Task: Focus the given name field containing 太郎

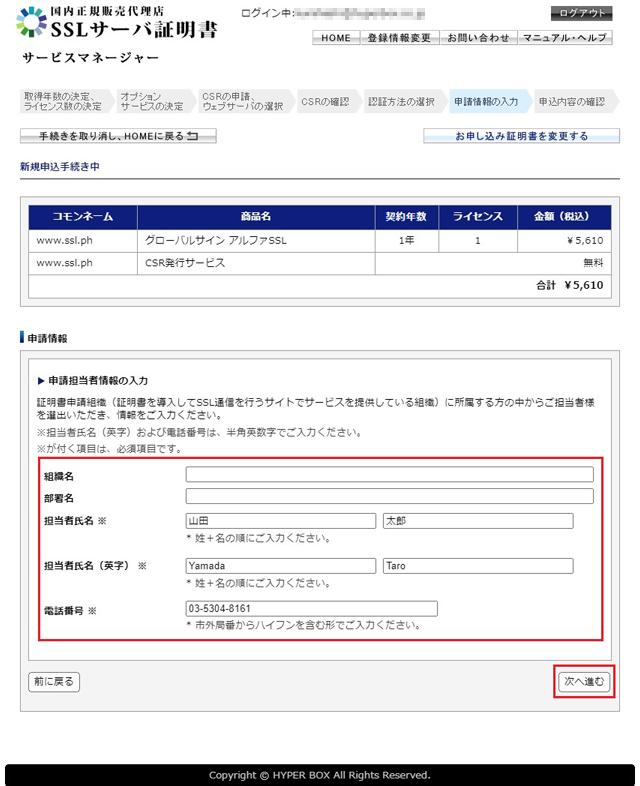Action: [x=478, y=521]
